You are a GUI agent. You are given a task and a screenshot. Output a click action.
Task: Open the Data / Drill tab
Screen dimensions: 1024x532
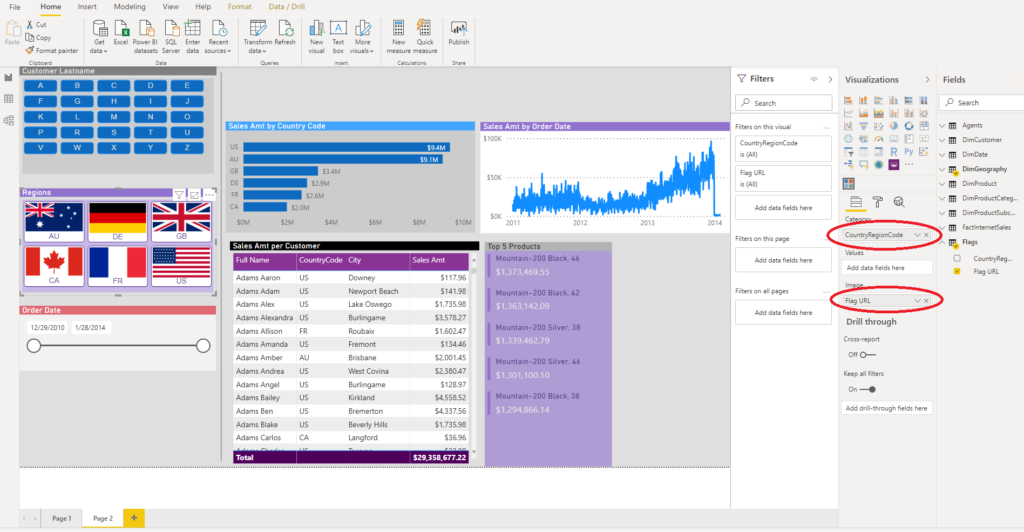click(287, 7)
